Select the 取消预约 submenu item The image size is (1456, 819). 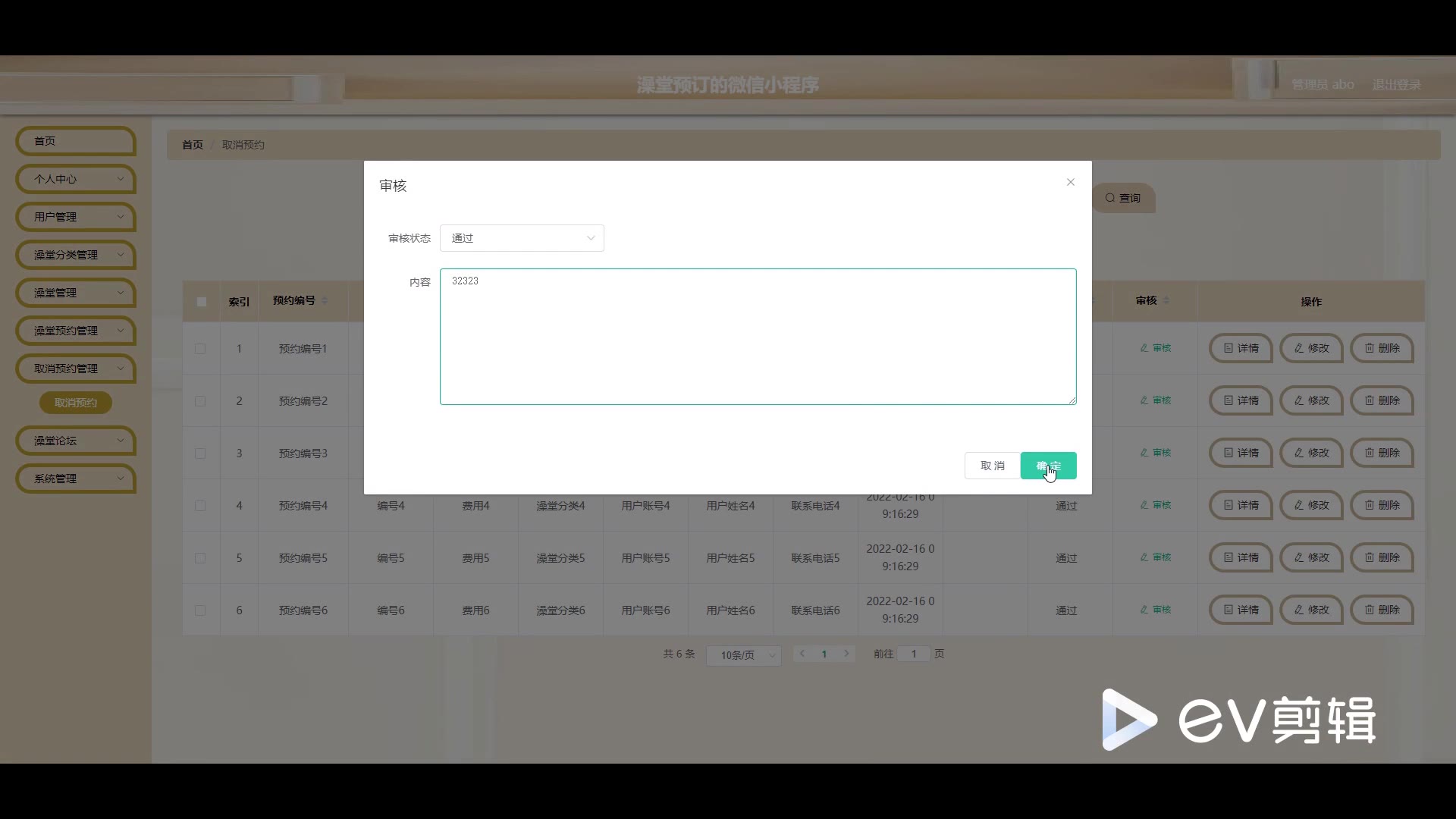click(75, 403)
